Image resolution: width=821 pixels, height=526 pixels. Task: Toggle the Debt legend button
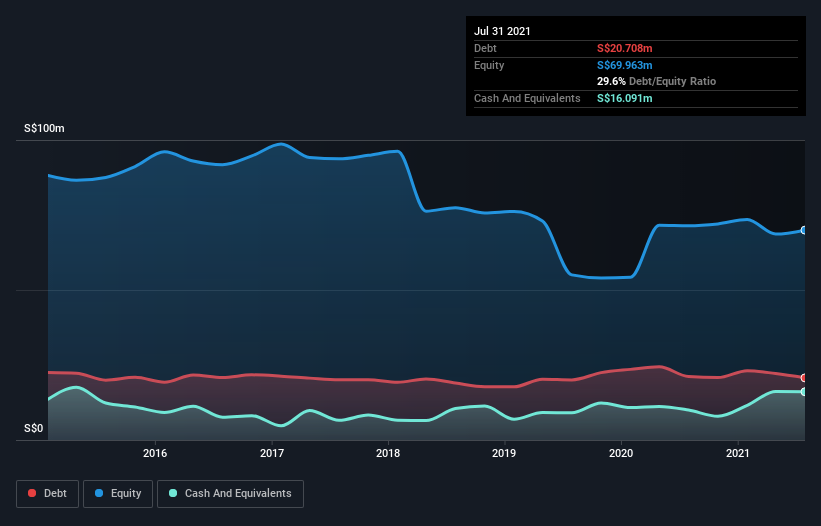(48, 494)
